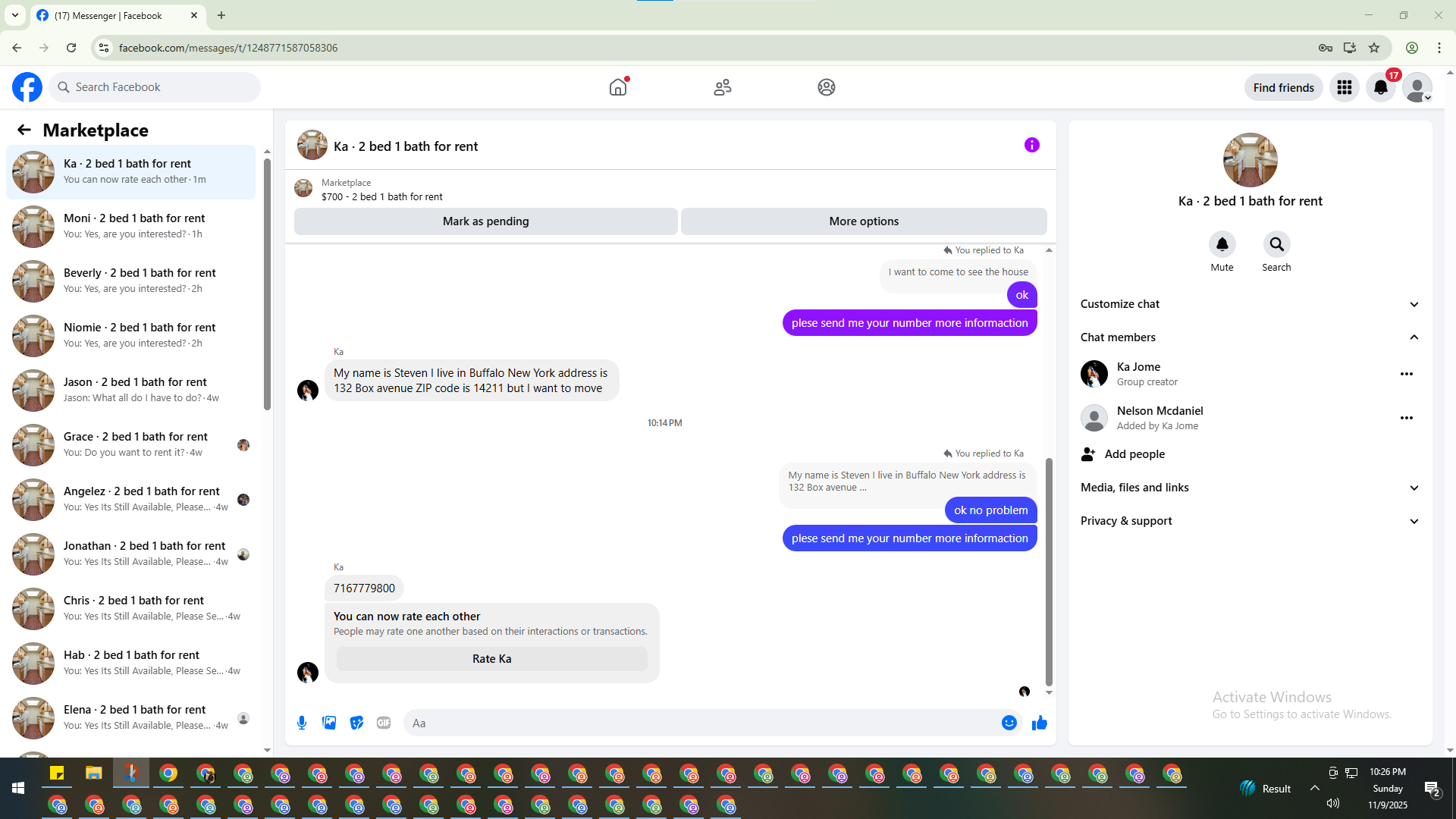
Task: Click the Rate Ka button
Action: [x=492, y=659]
